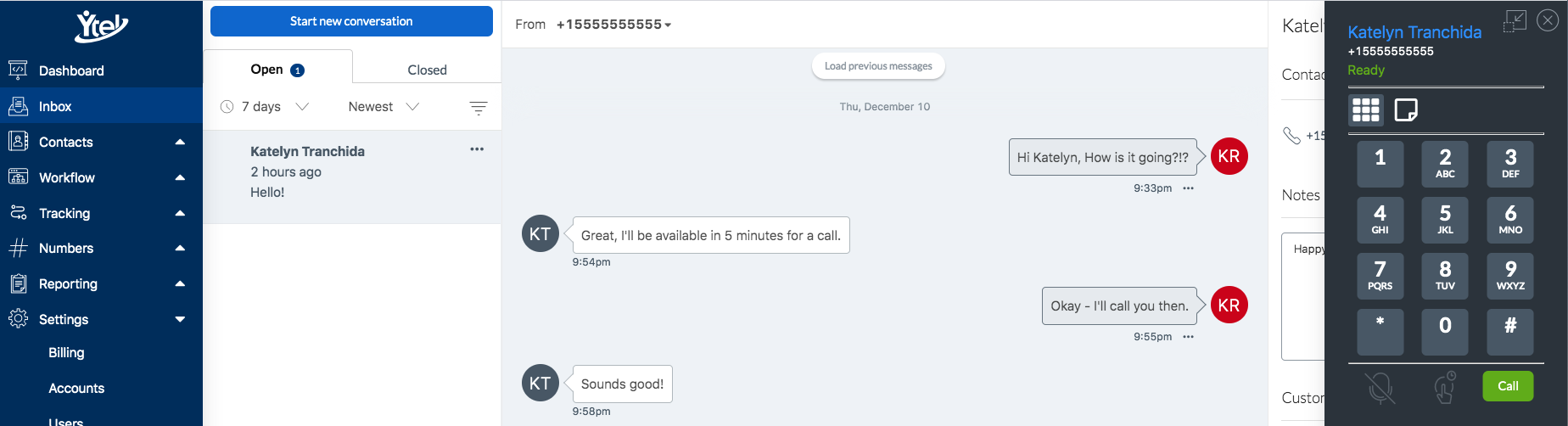This screenshot has height=426, width=1568.
Task: Click the dialpad grid icon
Action: (1365, 109)
